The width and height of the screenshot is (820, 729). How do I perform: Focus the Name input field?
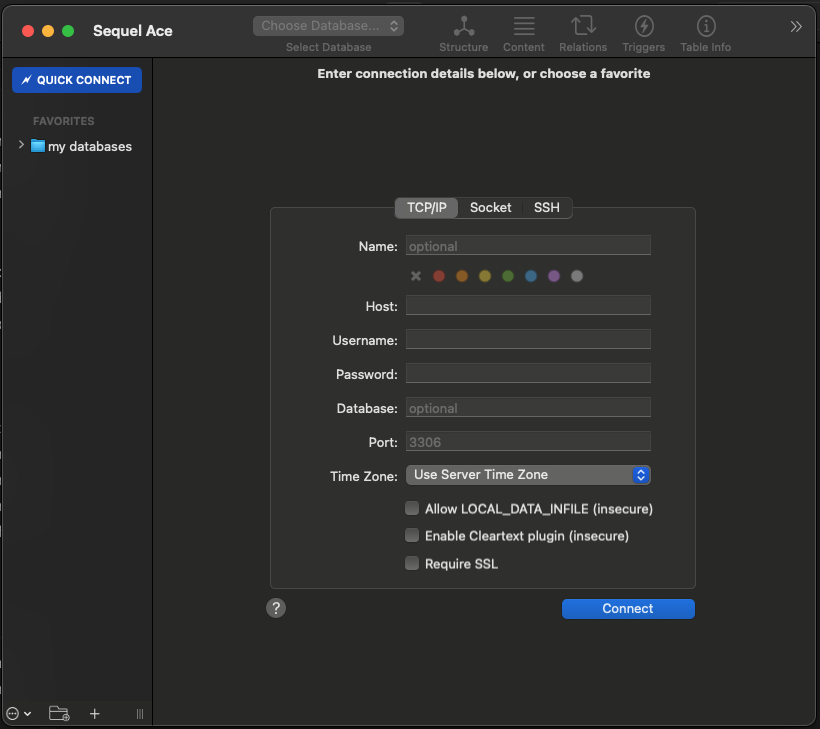[528, 246]
